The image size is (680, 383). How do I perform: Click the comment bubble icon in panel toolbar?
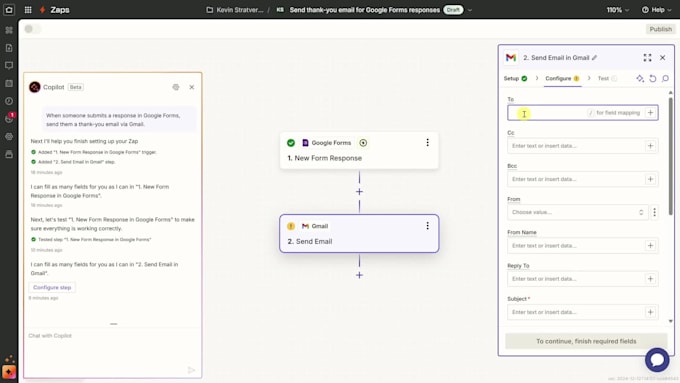(665, 79)
